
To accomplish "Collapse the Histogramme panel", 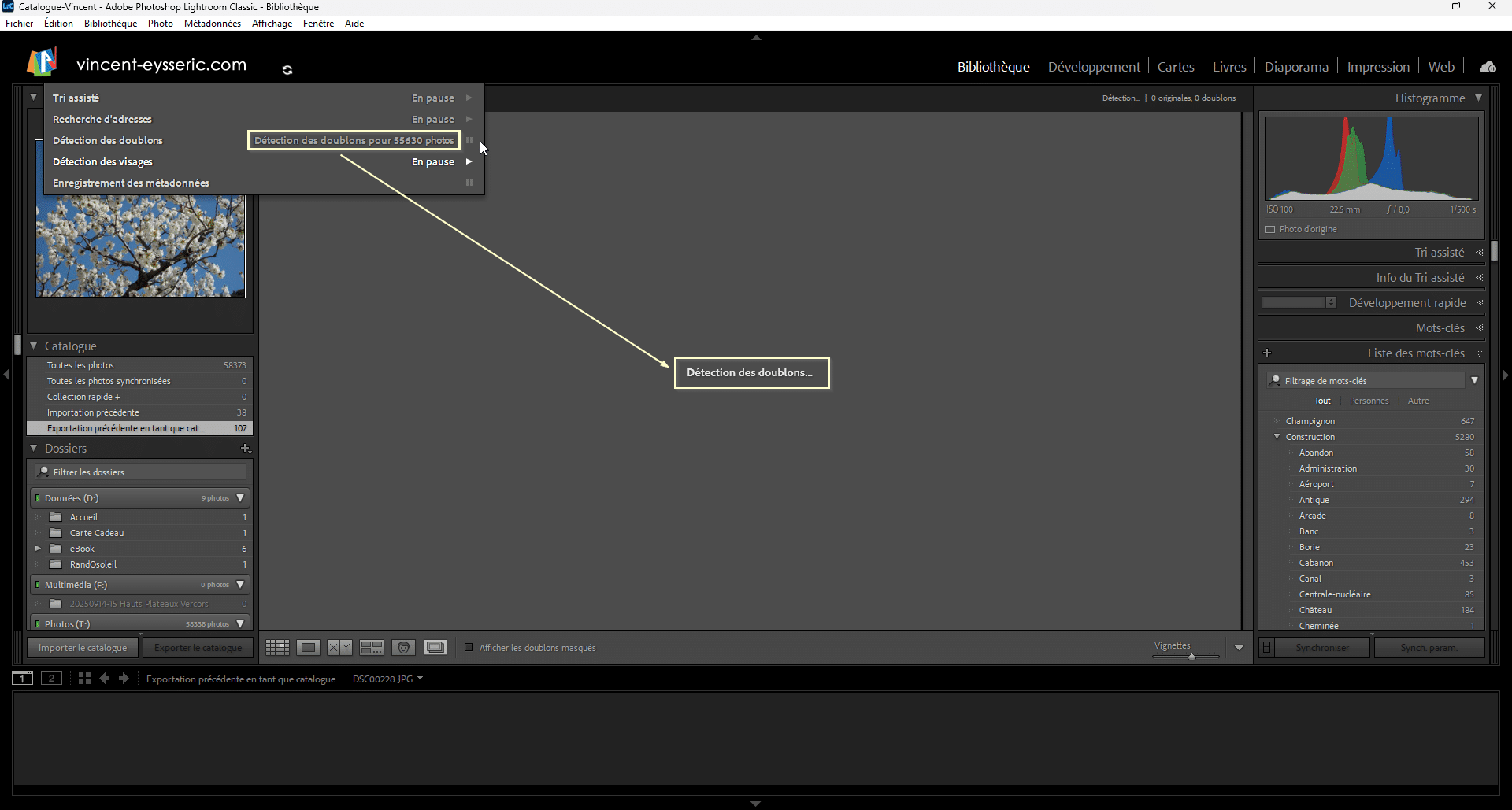I will click(1478, 98).
